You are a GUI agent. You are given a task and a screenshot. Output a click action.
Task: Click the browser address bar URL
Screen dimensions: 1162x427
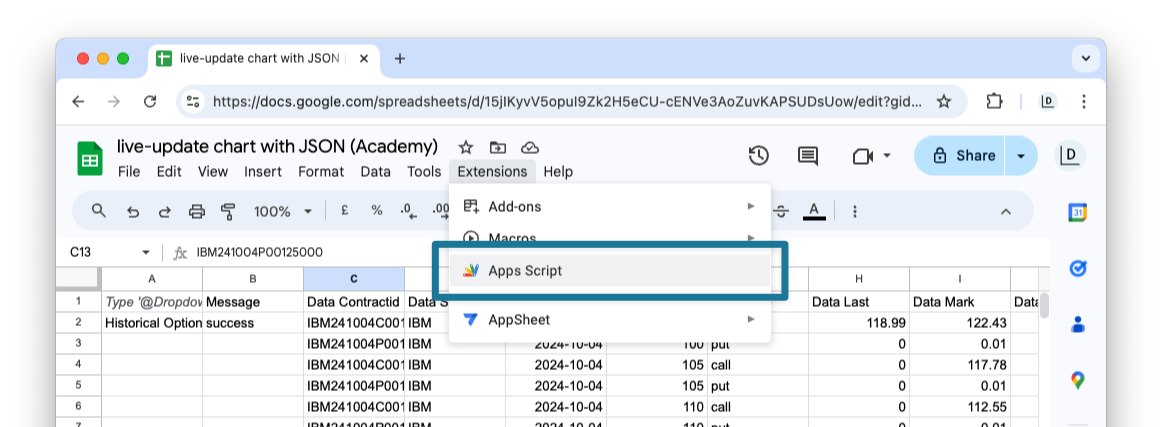(x=567, y=102)
